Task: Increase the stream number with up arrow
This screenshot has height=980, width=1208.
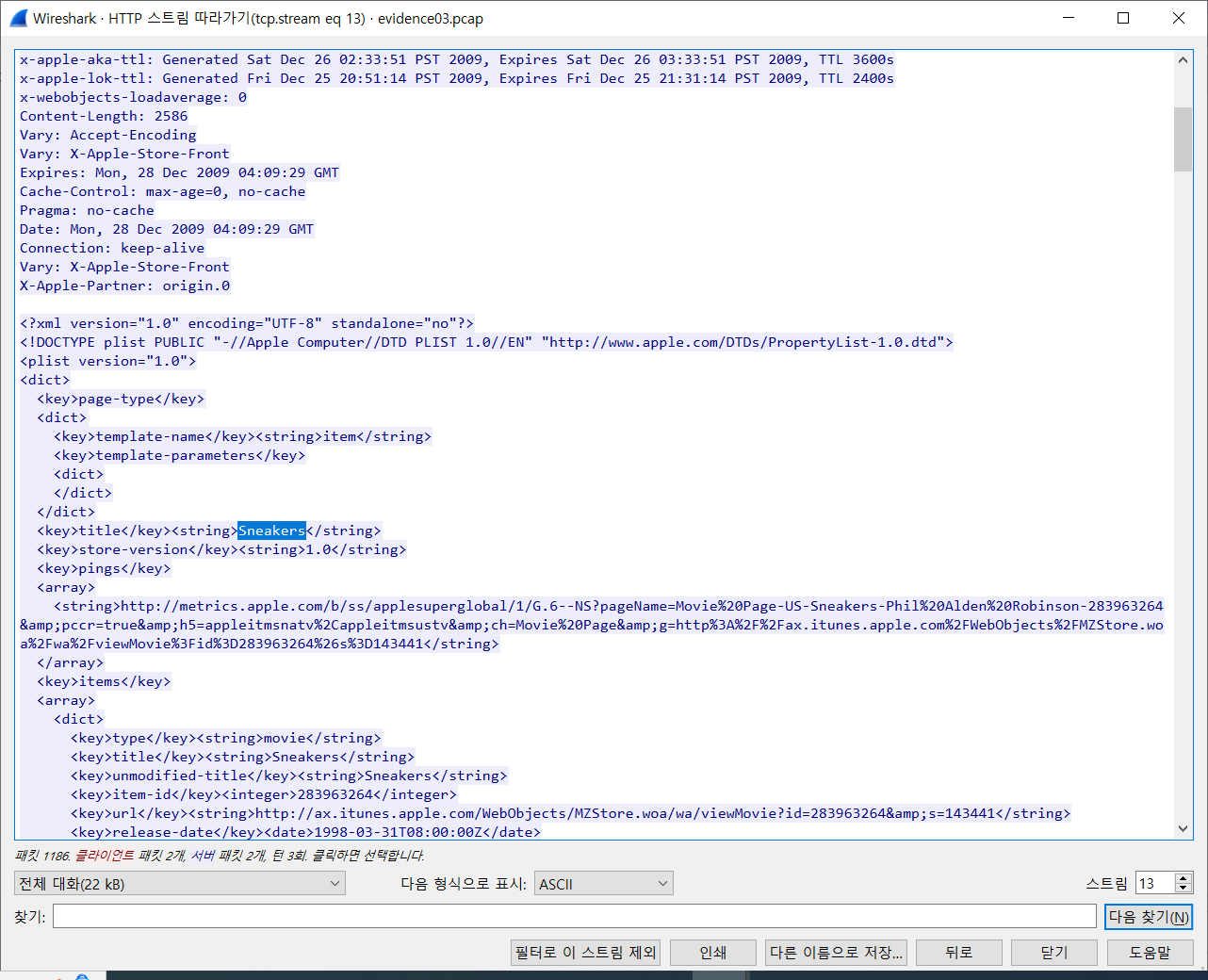Action: (x=1184, y=877)
